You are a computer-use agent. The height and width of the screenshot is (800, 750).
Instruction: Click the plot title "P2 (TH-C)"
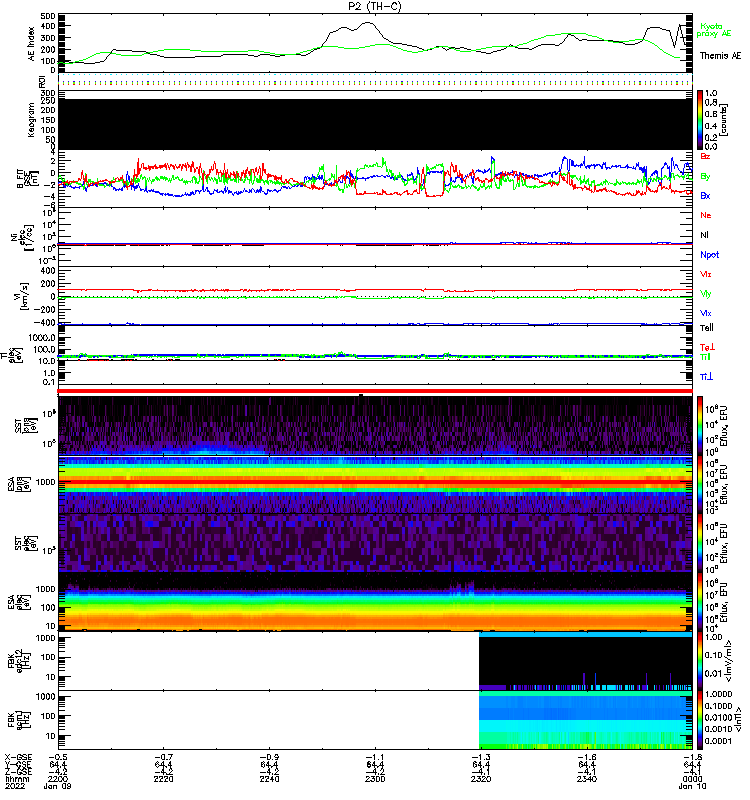coord(374,6)
